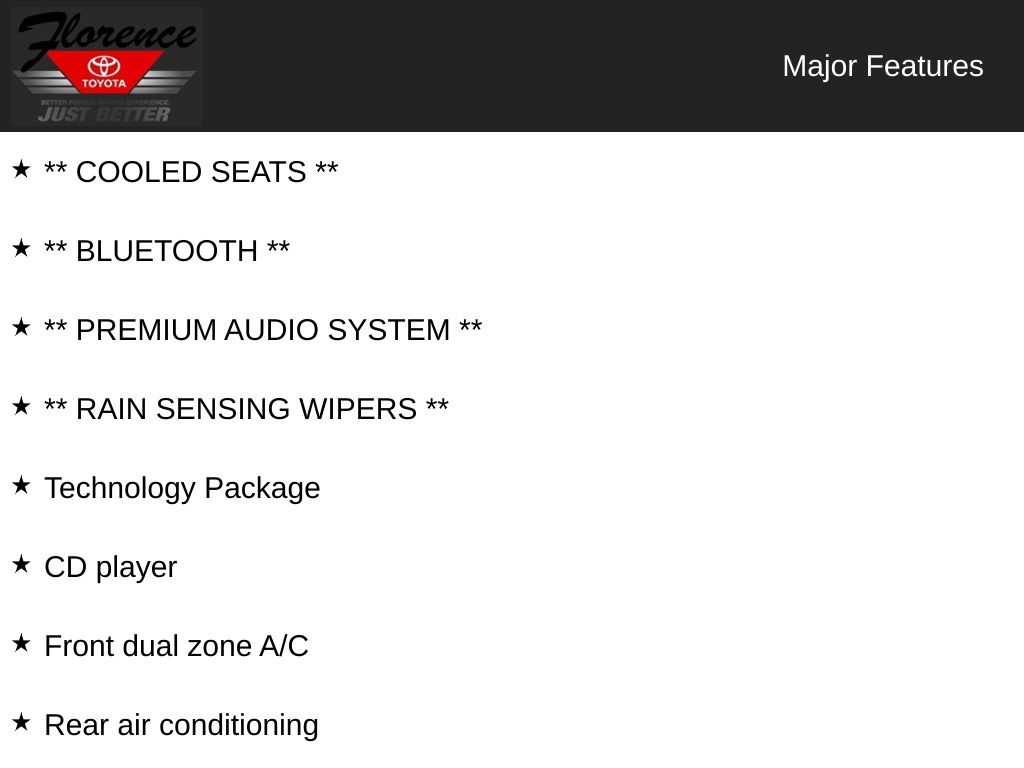Click the Major Features header title
1024x768 pixels.
(882, 66)
